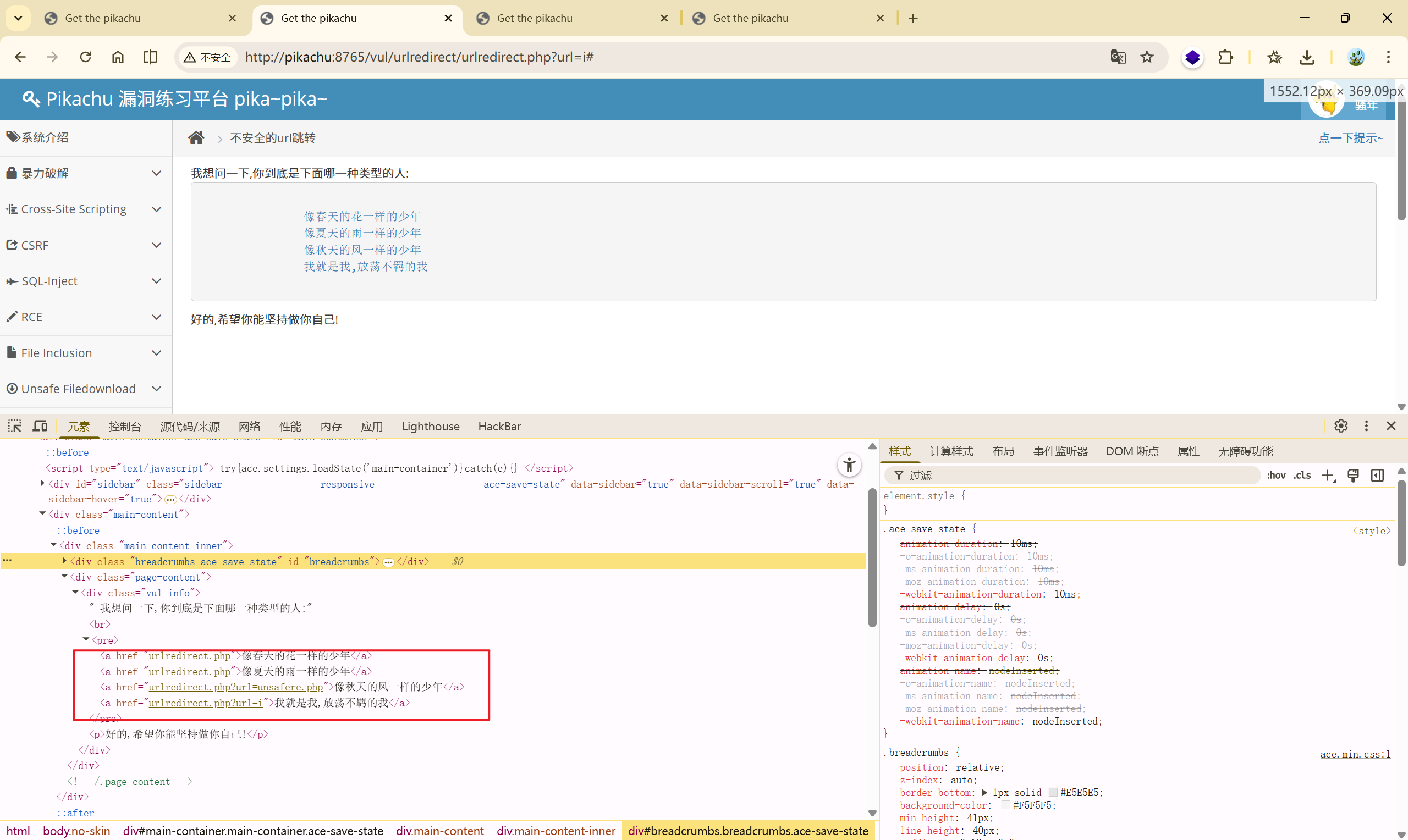Bookmark this page with star icon

[1146, 57]
